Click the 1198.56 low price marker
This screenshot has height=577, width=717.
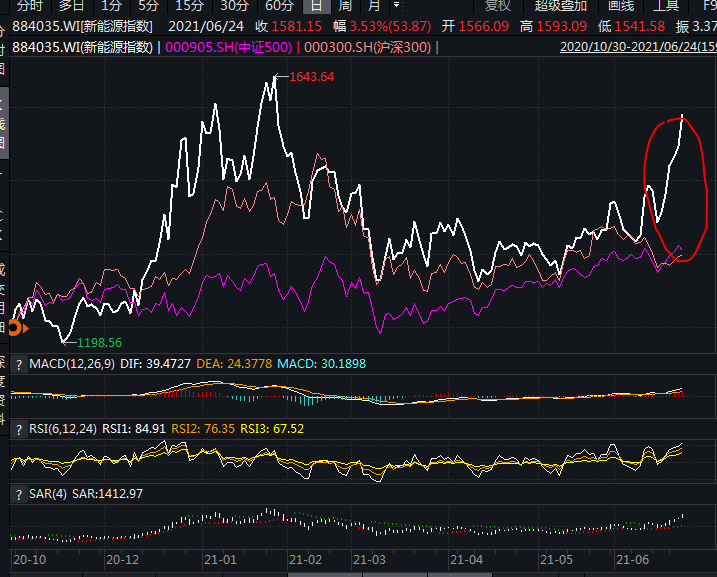[x=98, y=342]
